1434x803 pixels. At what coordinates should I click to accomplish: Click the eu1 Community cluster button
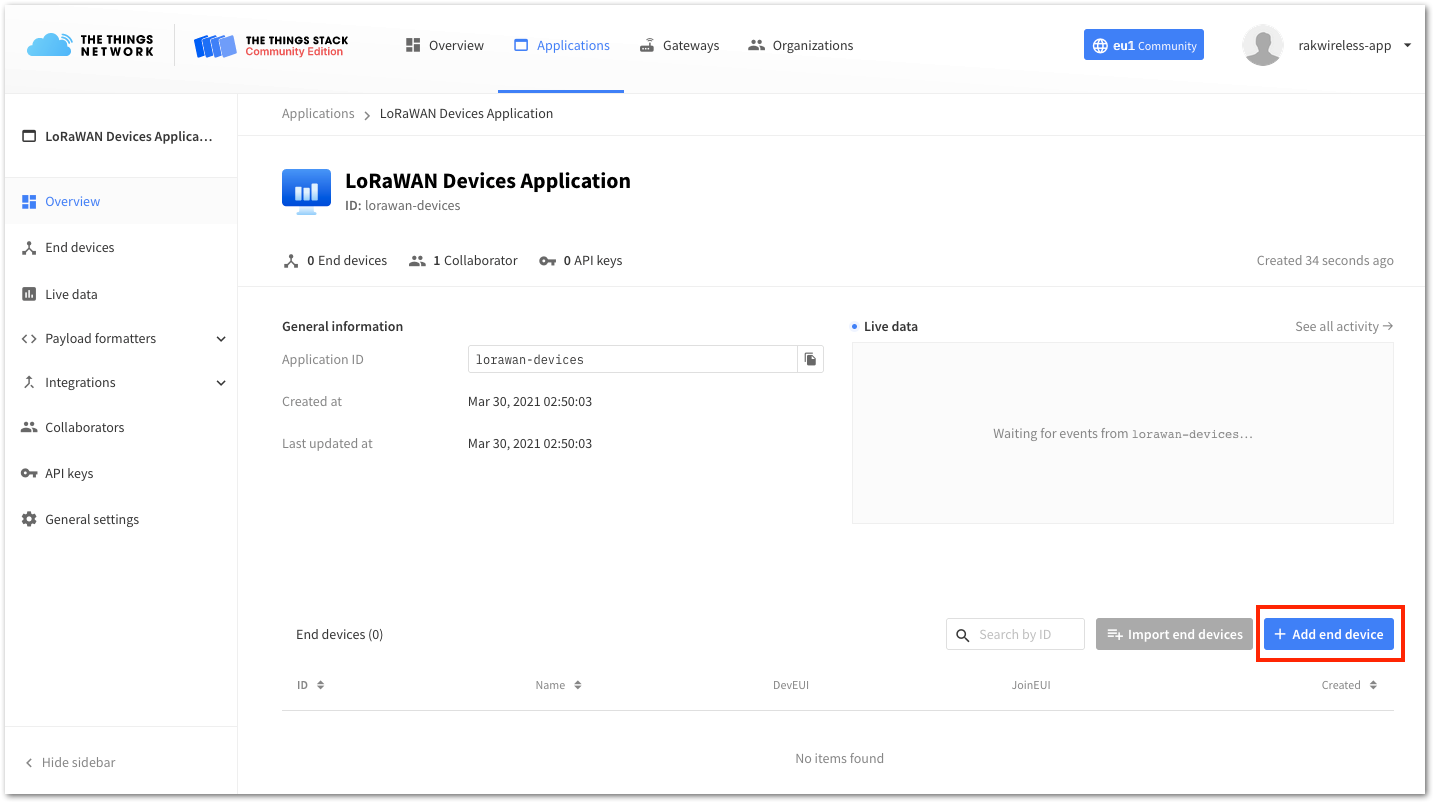[1144, 45]
